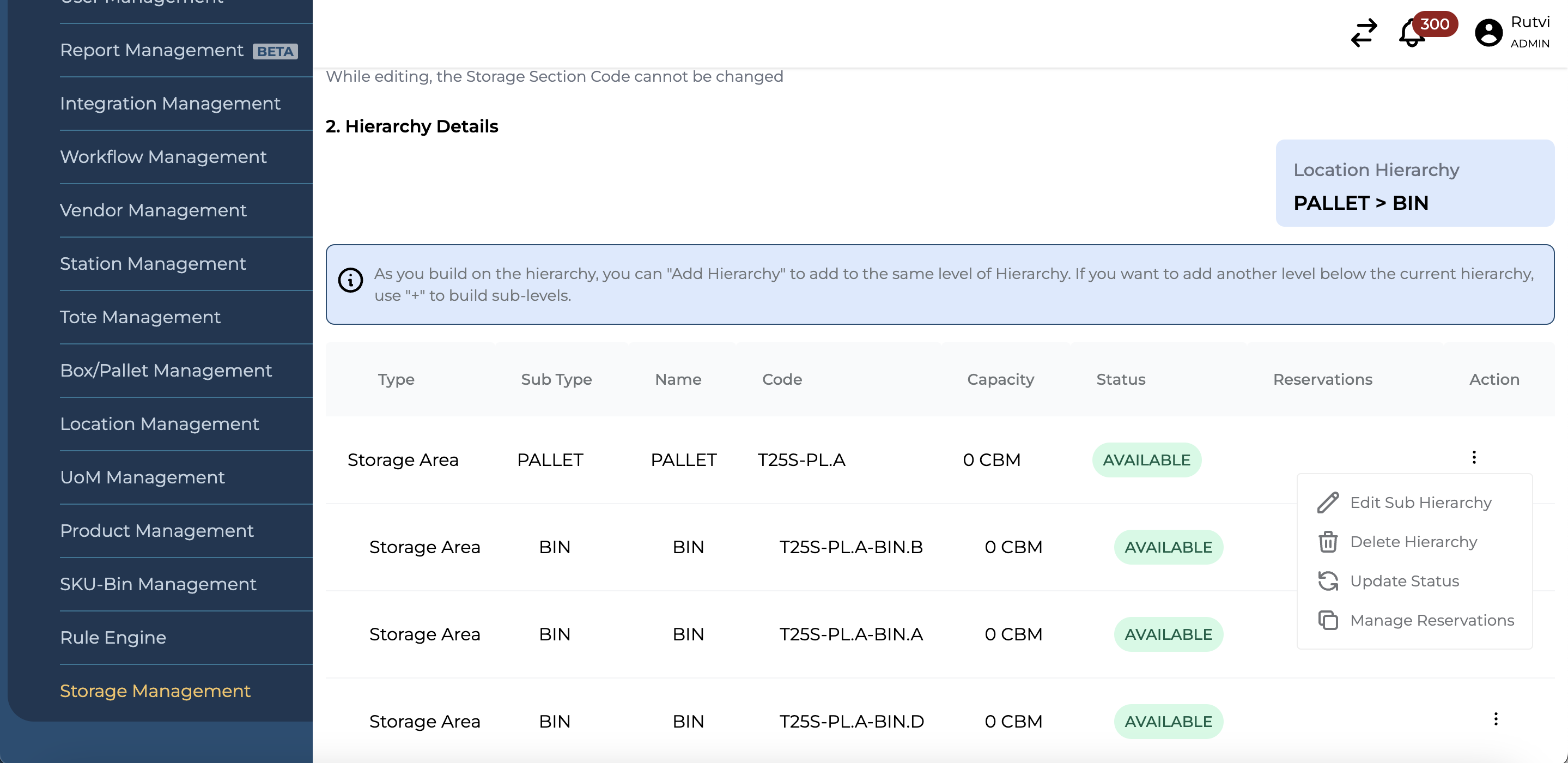The image size is (1568, 763).
Task: Go to SKU-Bin Management in the sidebar
Action: point(158,584)
